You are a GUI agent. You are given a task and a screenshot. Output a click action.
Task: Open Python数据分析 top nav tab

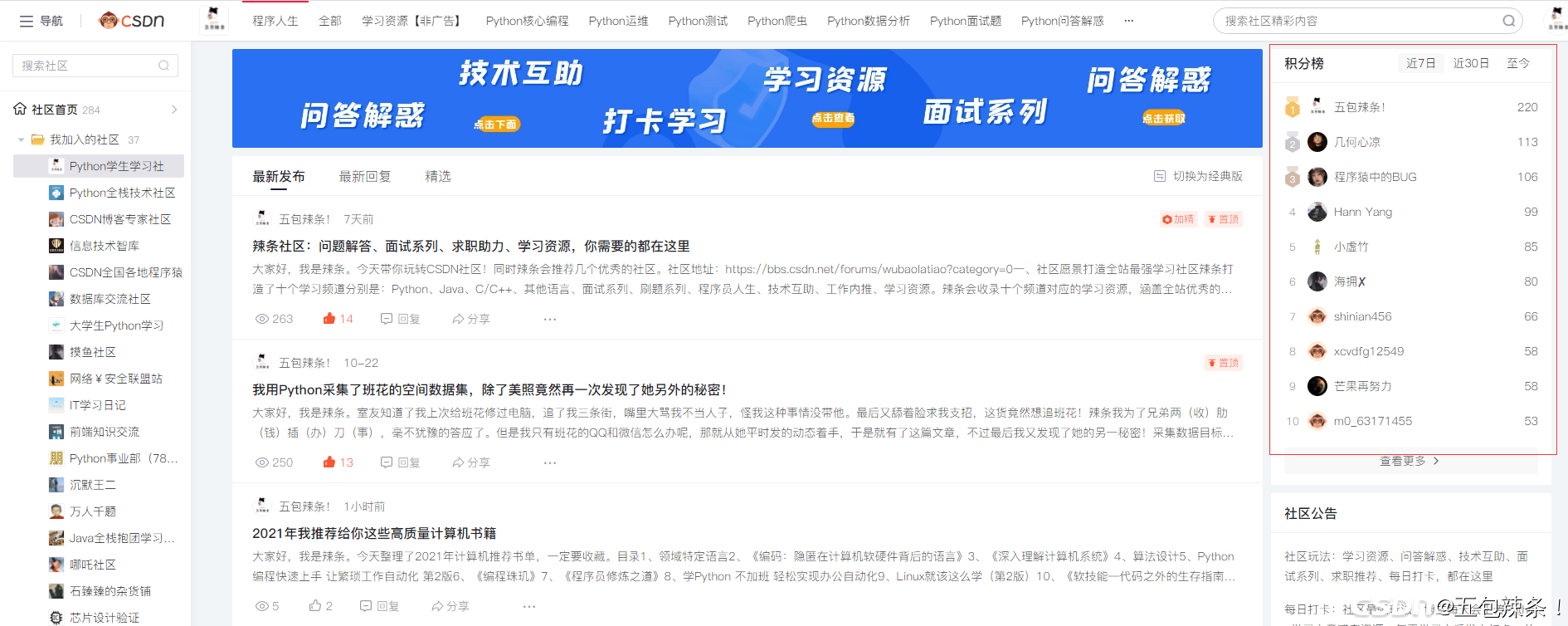point(869,21)
